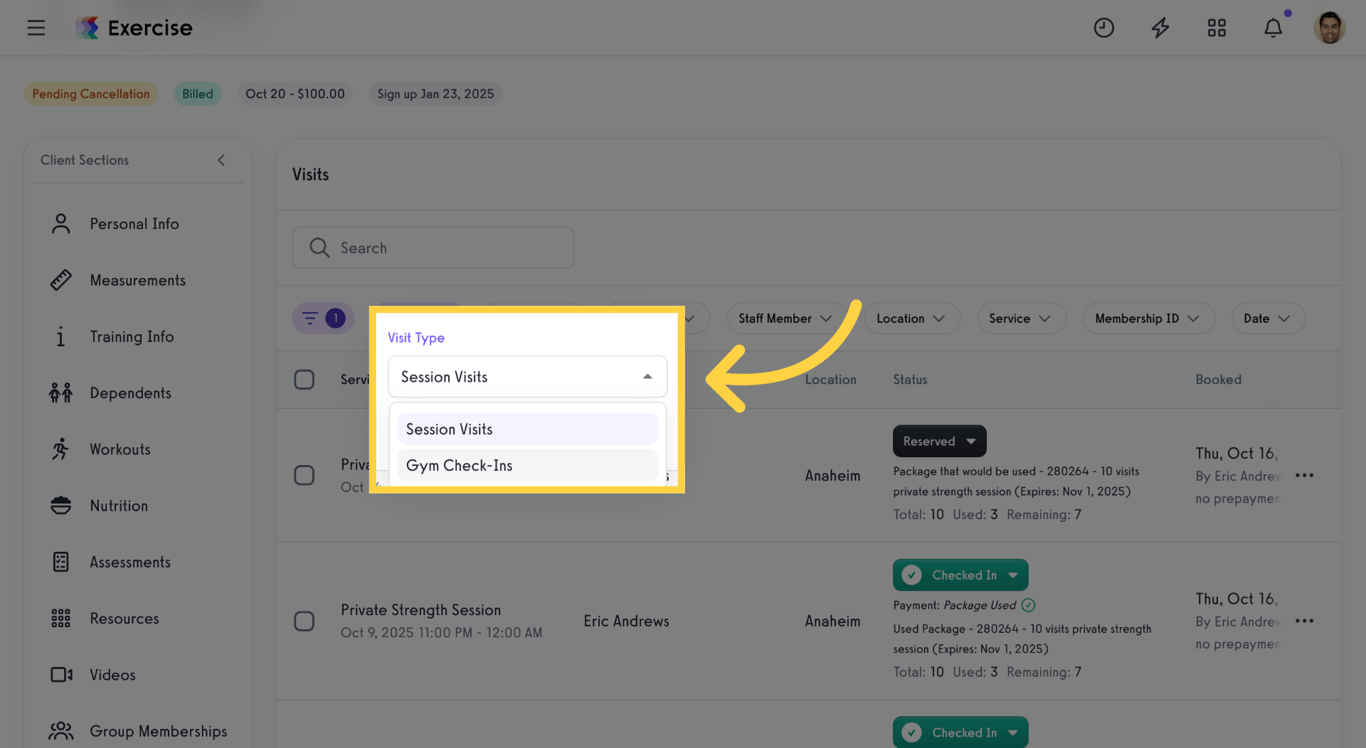Open Videos section label
The width and height of the screenshot is (1366, 748).
click(112, 675)
